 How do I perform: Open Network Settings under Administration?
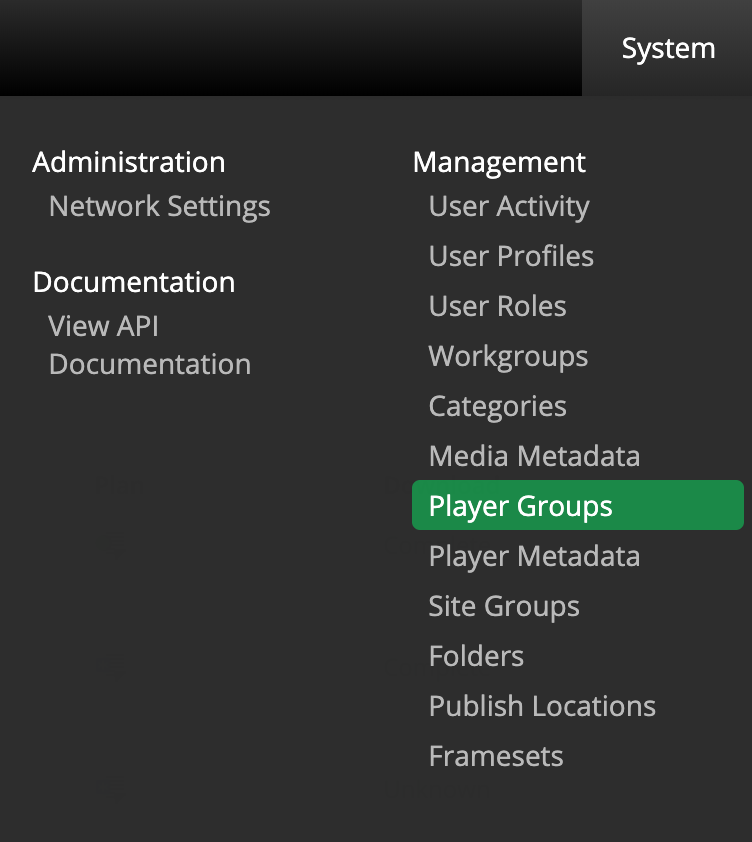point(159,206)
